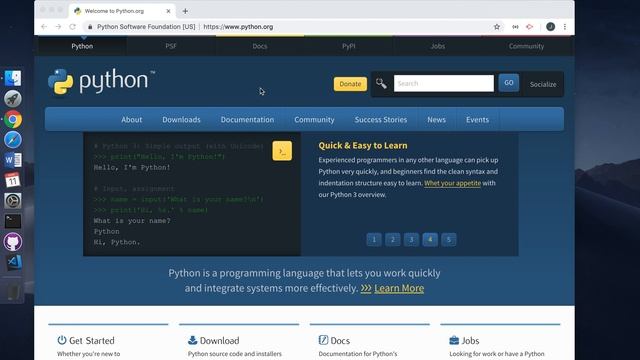The height and width of the screenshot is (360, 640).
Task: Follow the Whet your appetite link
Action: pos(452,183)
